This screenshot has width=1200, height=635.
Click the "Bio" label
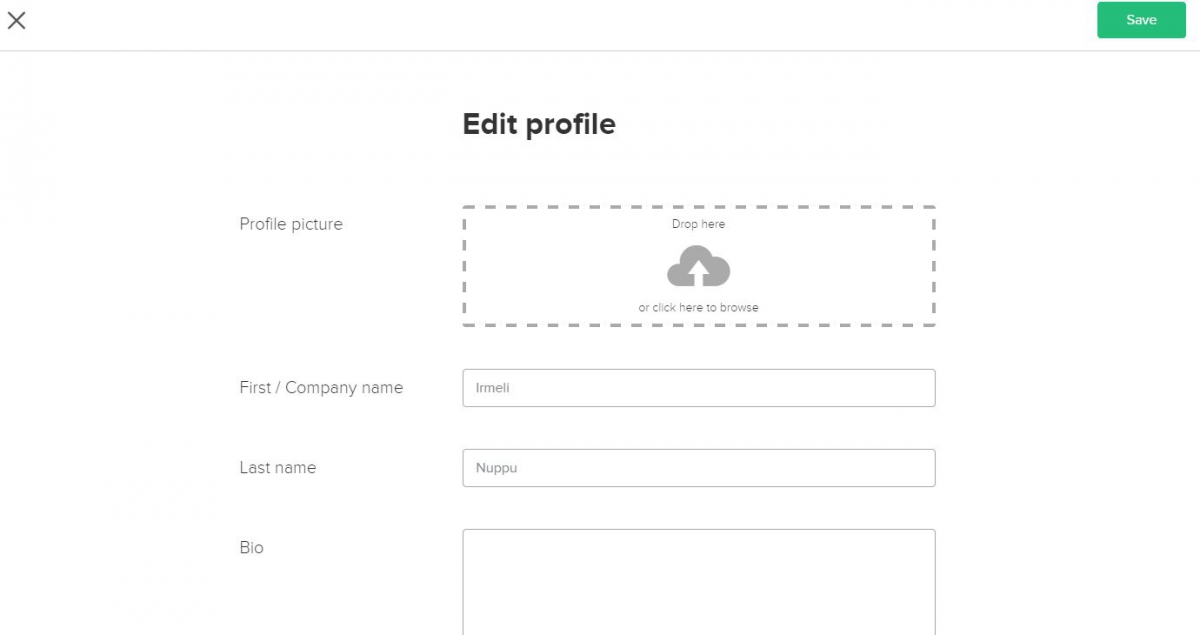(252, 548)
